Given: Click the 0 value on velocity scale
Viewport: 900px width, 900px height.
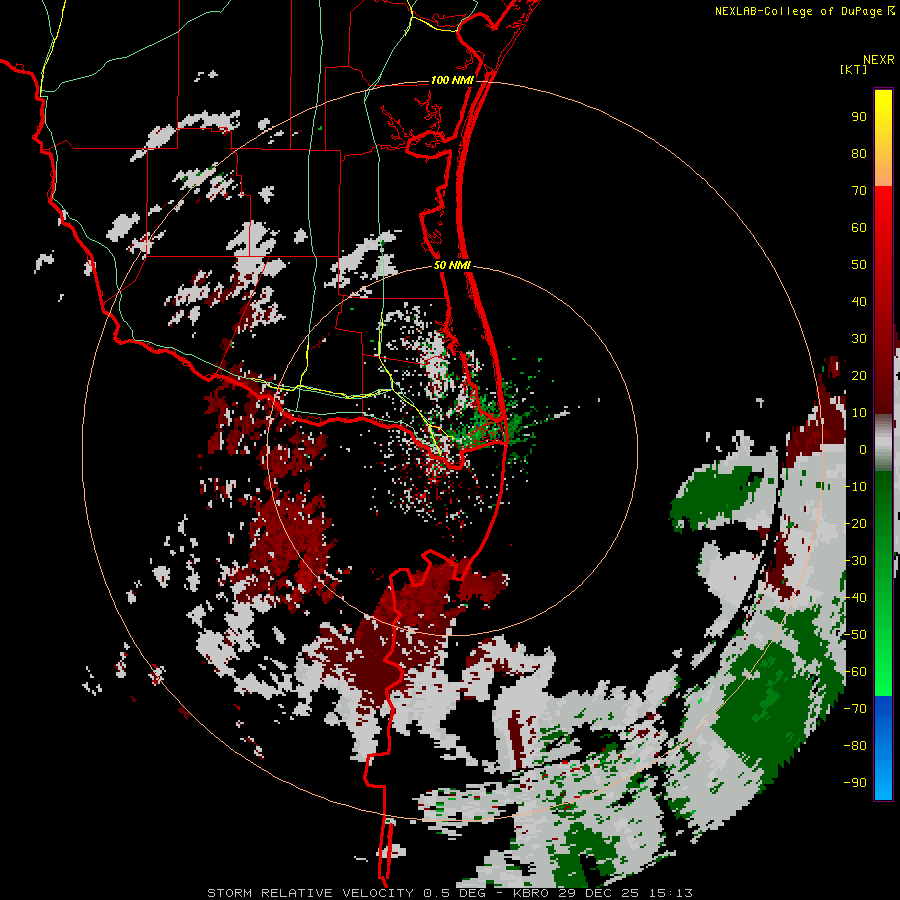Looking at the screenshot, I should click(x=863, y=450).
